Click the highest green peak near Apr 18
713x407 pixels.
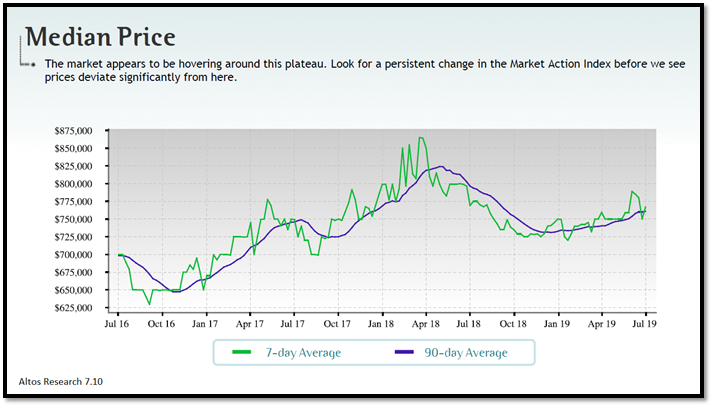[421, 138]
